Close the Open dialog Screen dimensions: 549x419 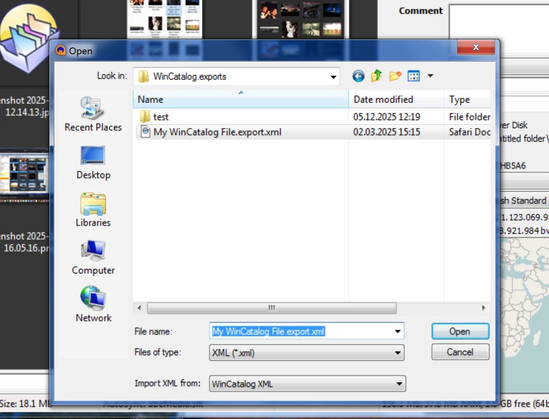tap(476, 47)
